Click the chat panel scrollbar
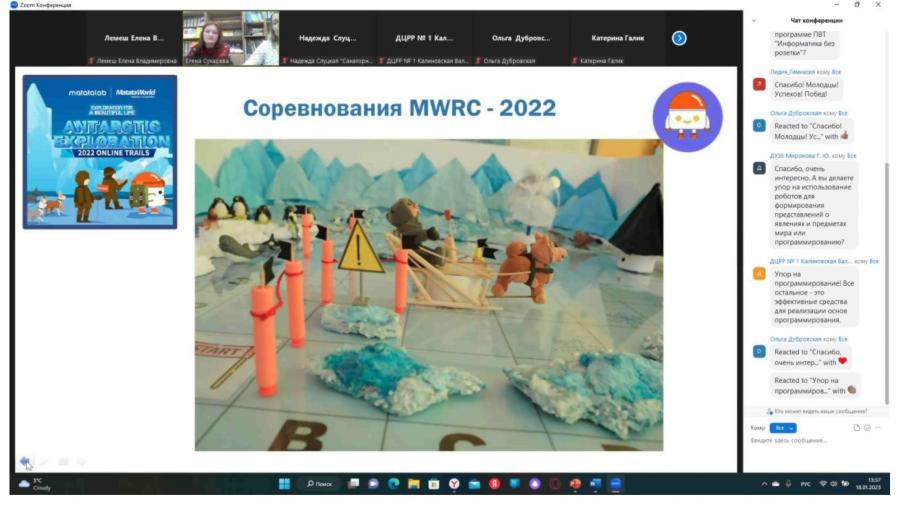Viewport: 900px width, 508px height. click(887, 281)
